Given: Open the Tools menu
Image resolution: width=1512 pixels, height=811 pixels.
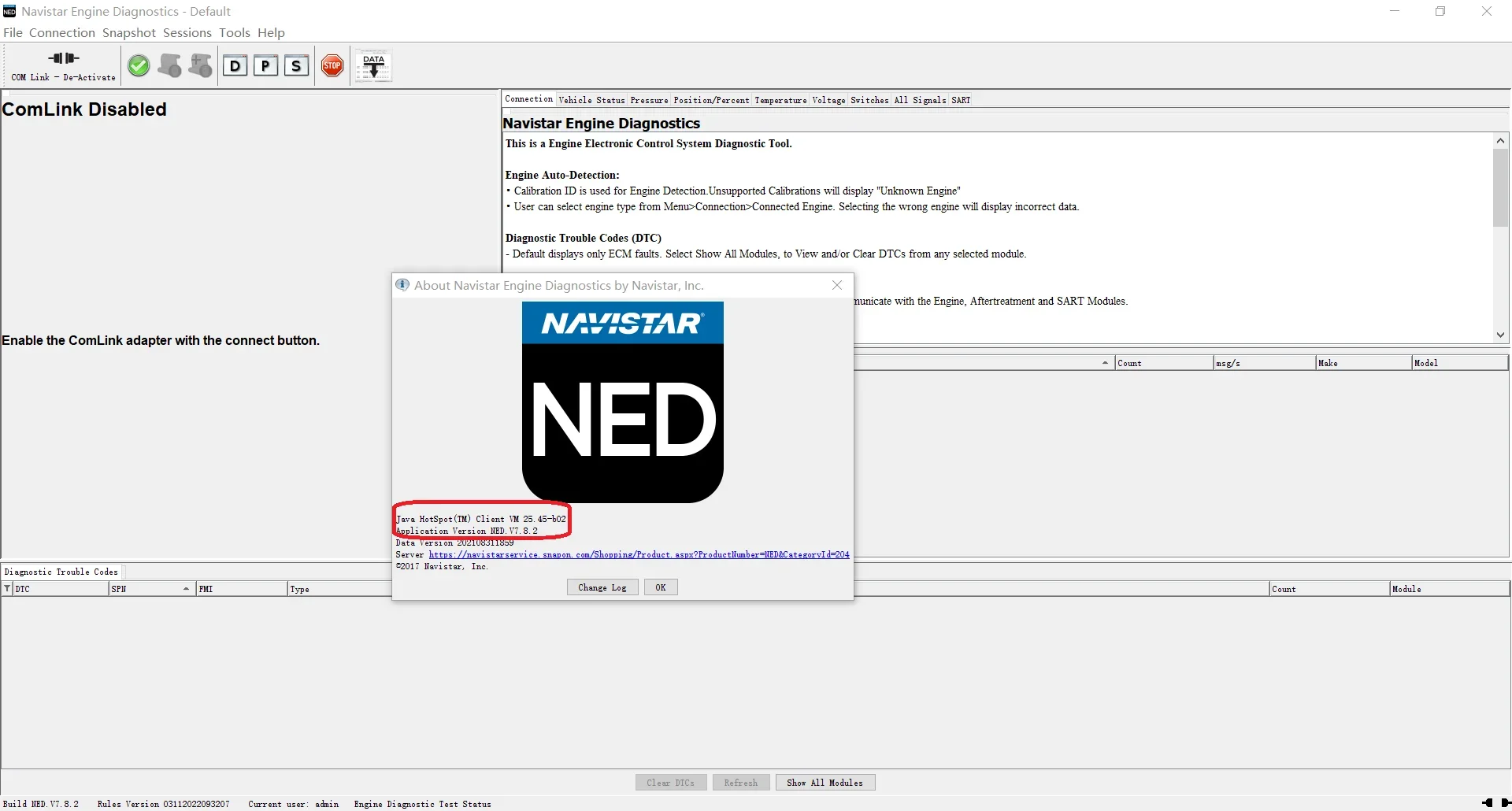Looking at the screenshot, I should tap(235, 32).
